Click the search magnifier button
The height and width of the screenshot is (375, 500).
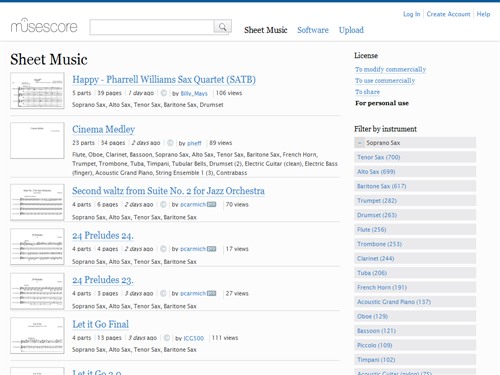[222, 27]
